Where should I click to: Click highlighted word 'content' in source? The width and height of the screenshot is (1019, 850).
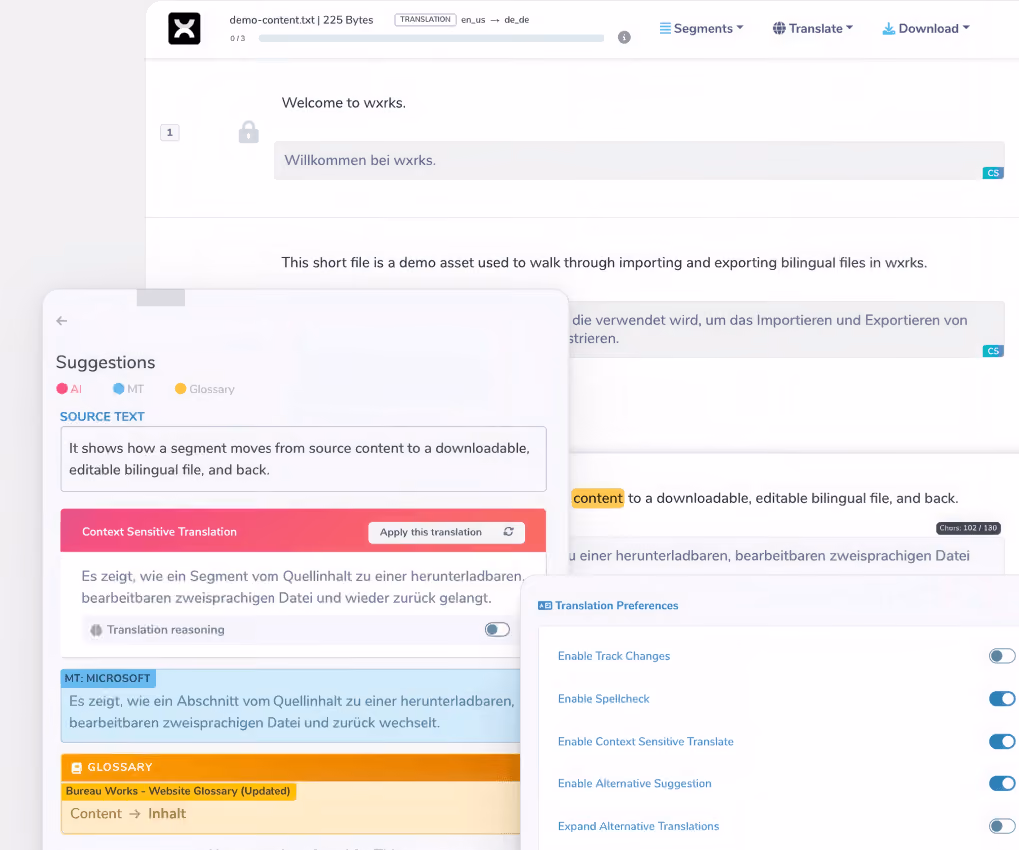click(598, 498)
